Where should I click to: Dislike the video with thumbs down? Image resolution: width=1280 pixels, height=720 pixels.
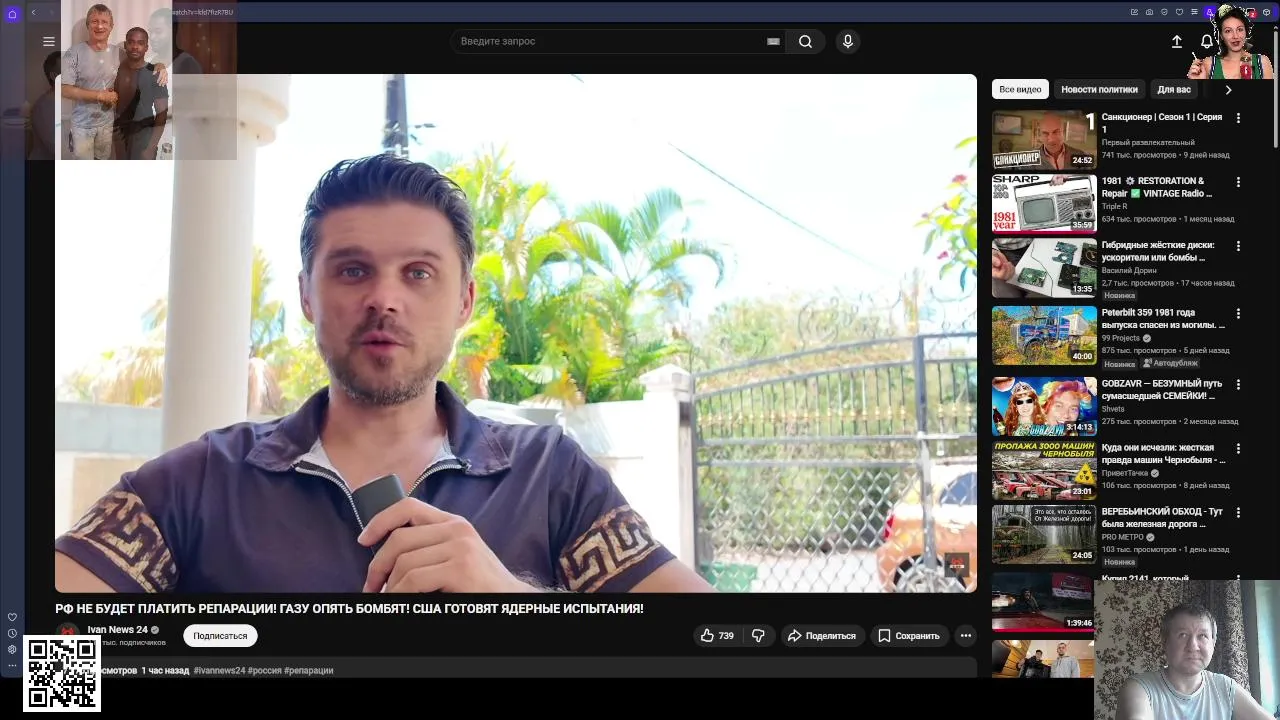[758, 635]
